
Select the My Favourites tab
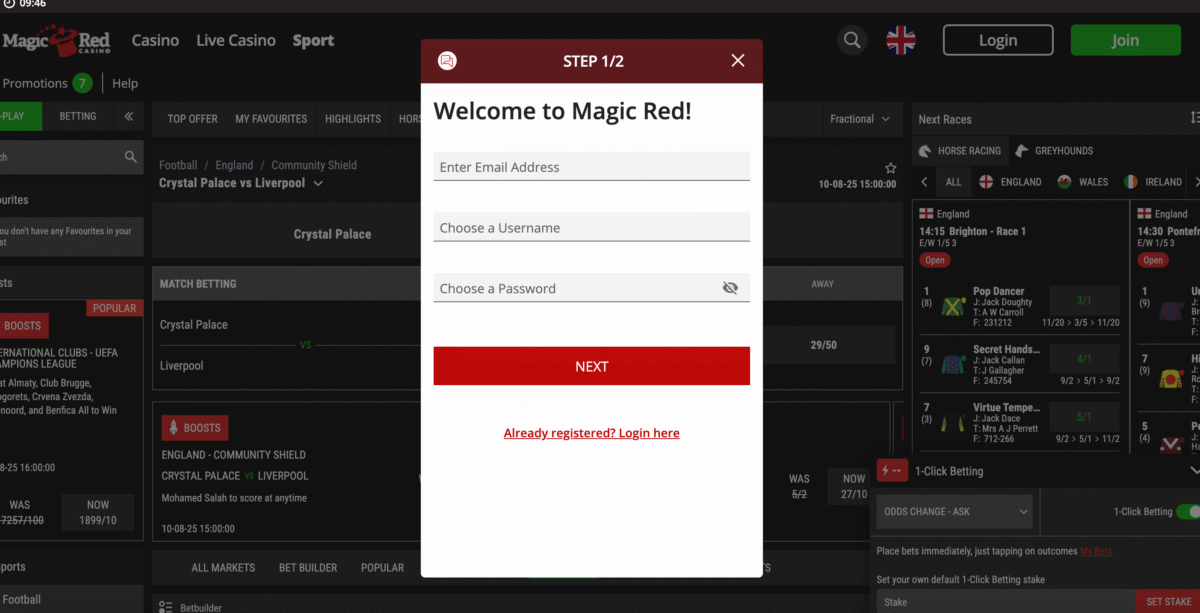[271, 118]
